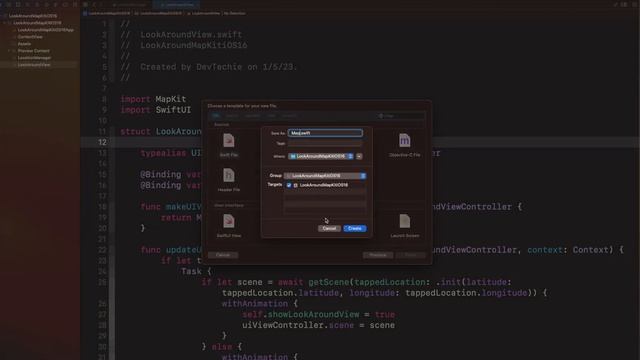The width and height of the screenshot is (640, 360).
Task: Click the 'withAnimation {' line on line 26
Action: [x=260, y=304]
